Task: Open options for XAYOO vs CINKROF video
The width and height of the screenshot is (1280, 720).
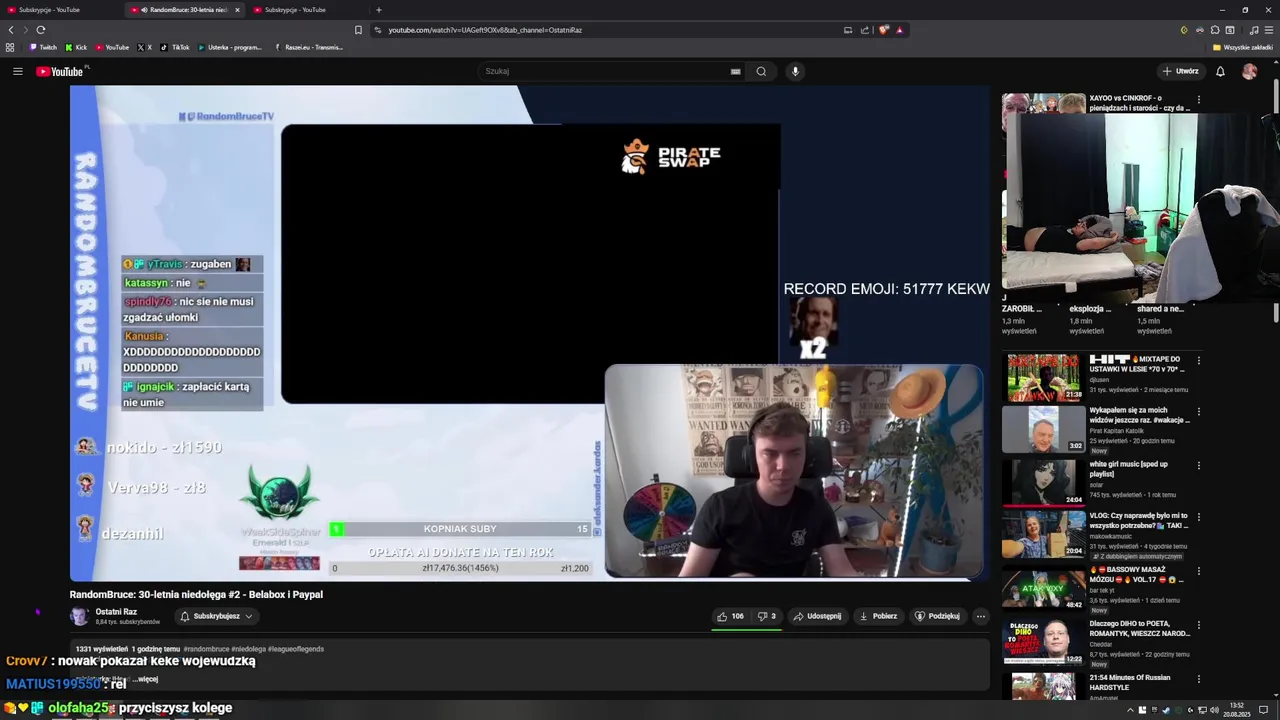Action: pos(1198,100)
